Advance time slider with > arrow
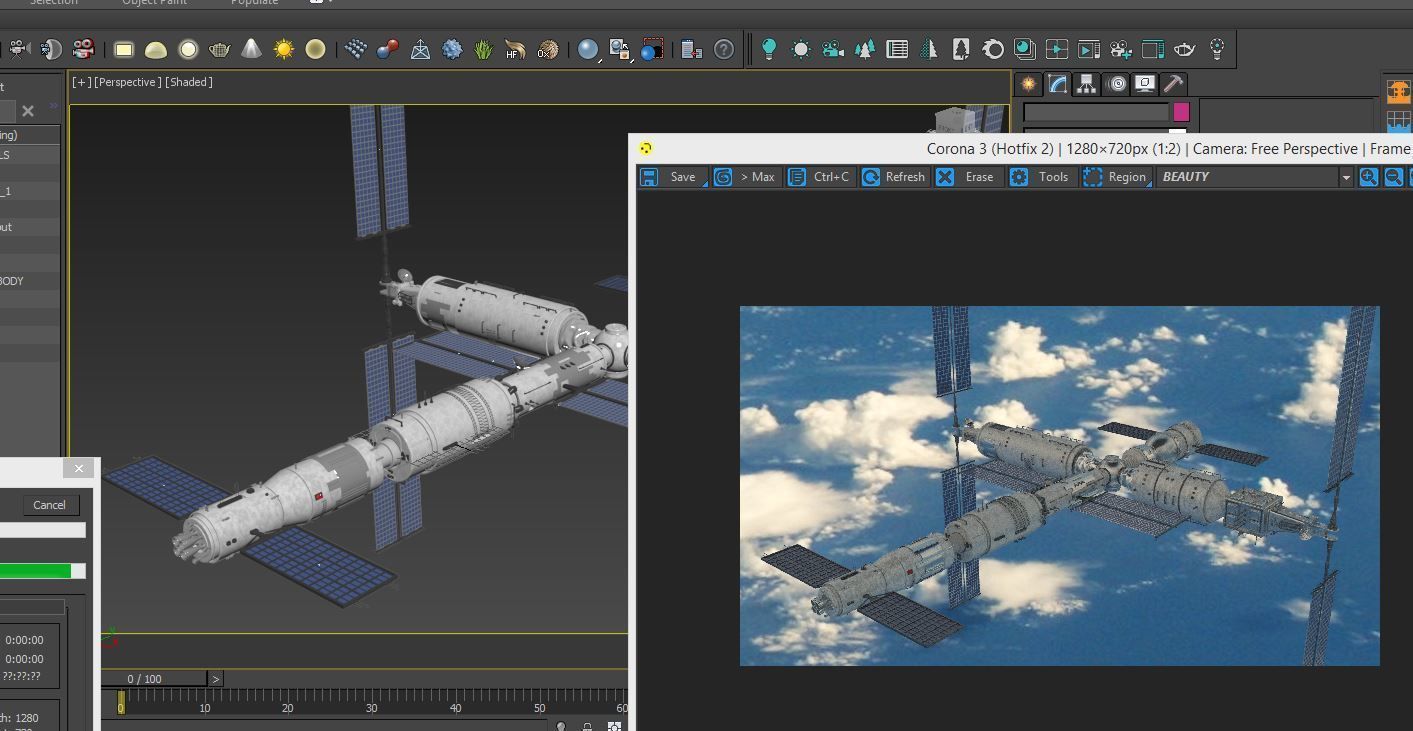This screenshot has width=1413, height=731. pos(215,679)
